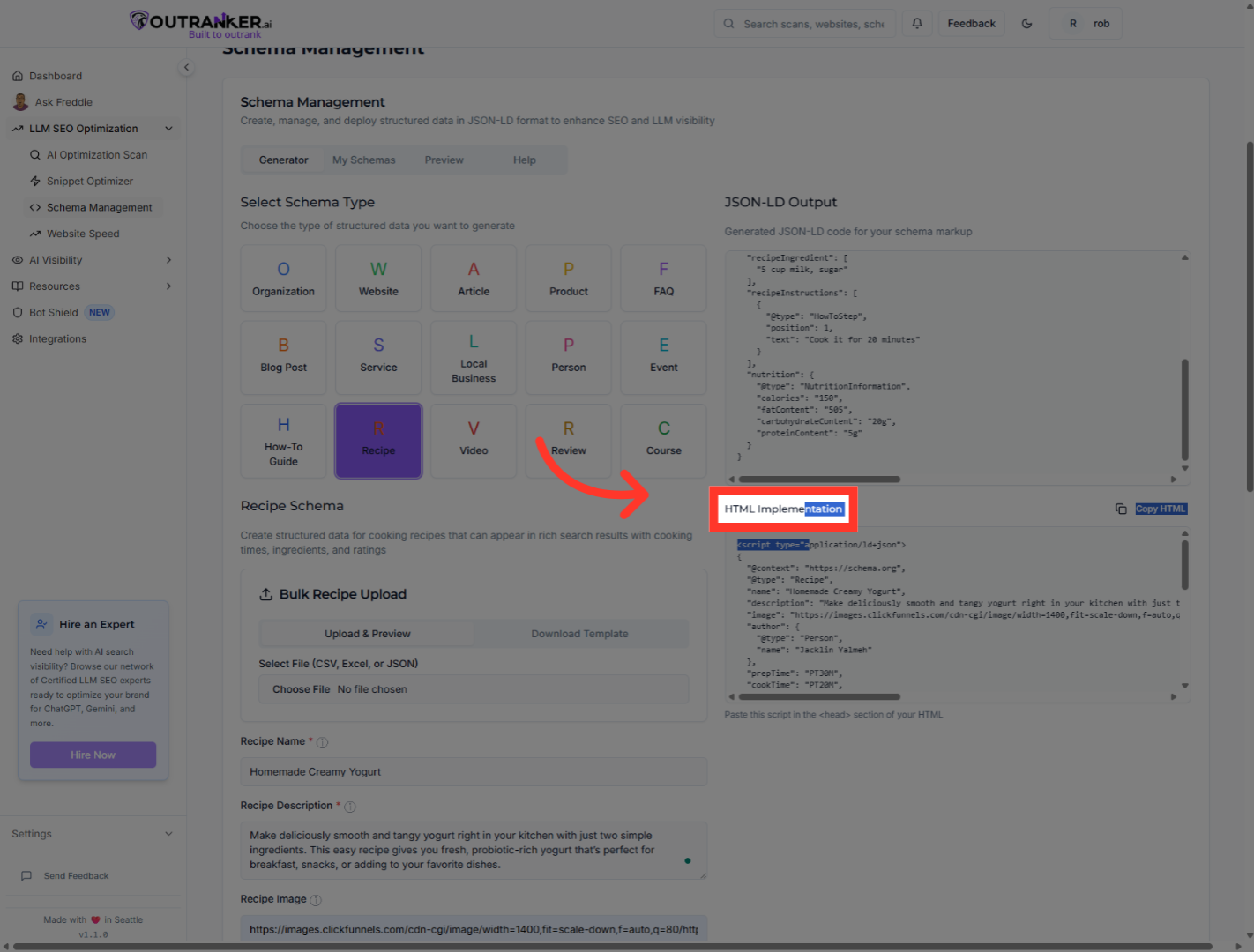
Task: Go to the Dashboard
Action: coord(56,76)
